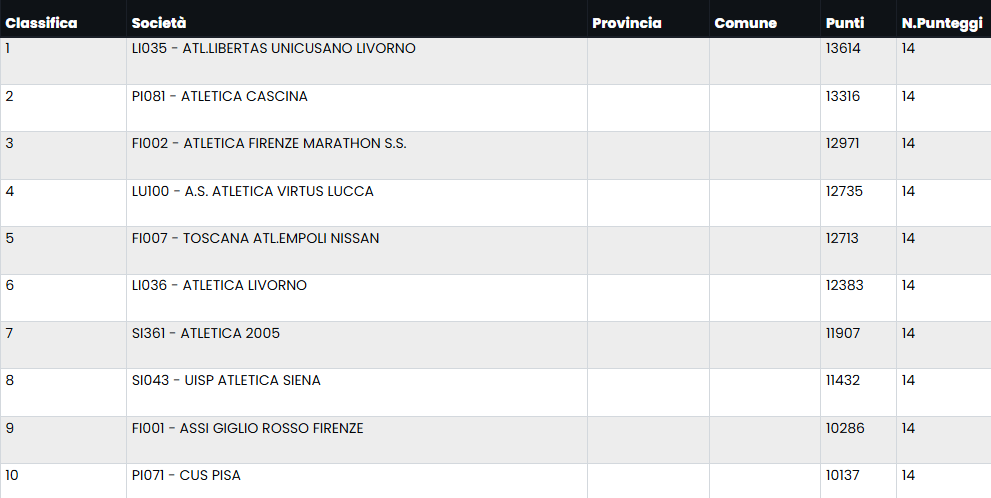991x498 pixels.
Task: Select ATL.LIBERTAS UNICUSANO LIVORNO team name
Action: pyautogui.click(x=273, y=49)
